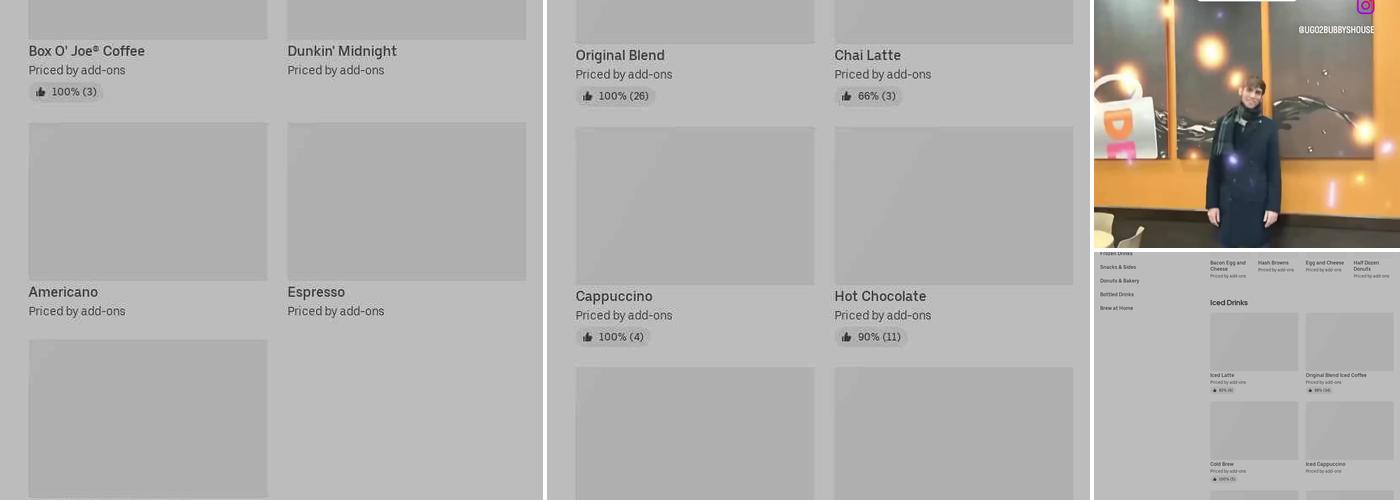Click thumbs-up rating under small Cold Brew

pyautogui.click(x=1223, y=479)
